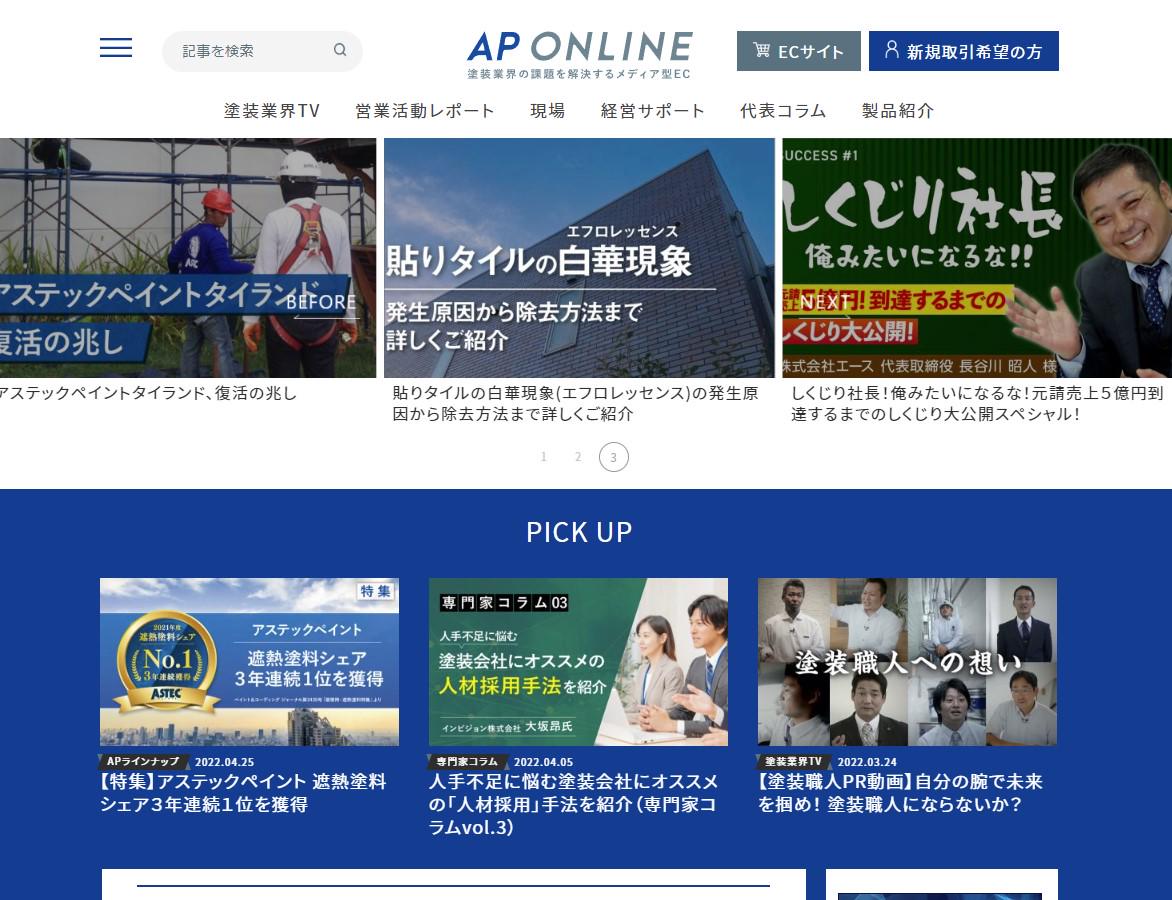Click the magnifier search icon
1172x900 pixels.
coord(340,50)
